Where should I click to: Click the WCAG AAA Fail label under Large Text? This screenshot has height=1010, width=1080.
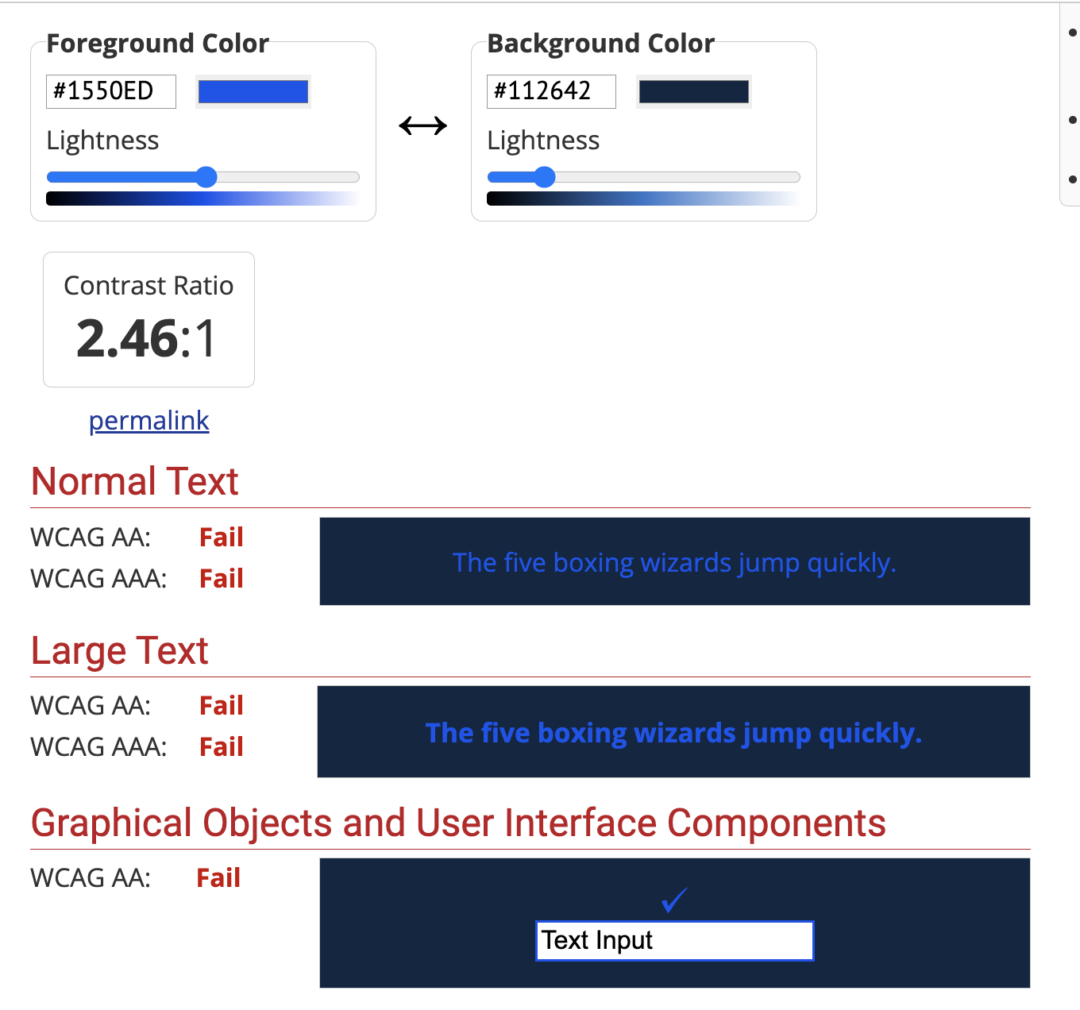click(220, 746)
